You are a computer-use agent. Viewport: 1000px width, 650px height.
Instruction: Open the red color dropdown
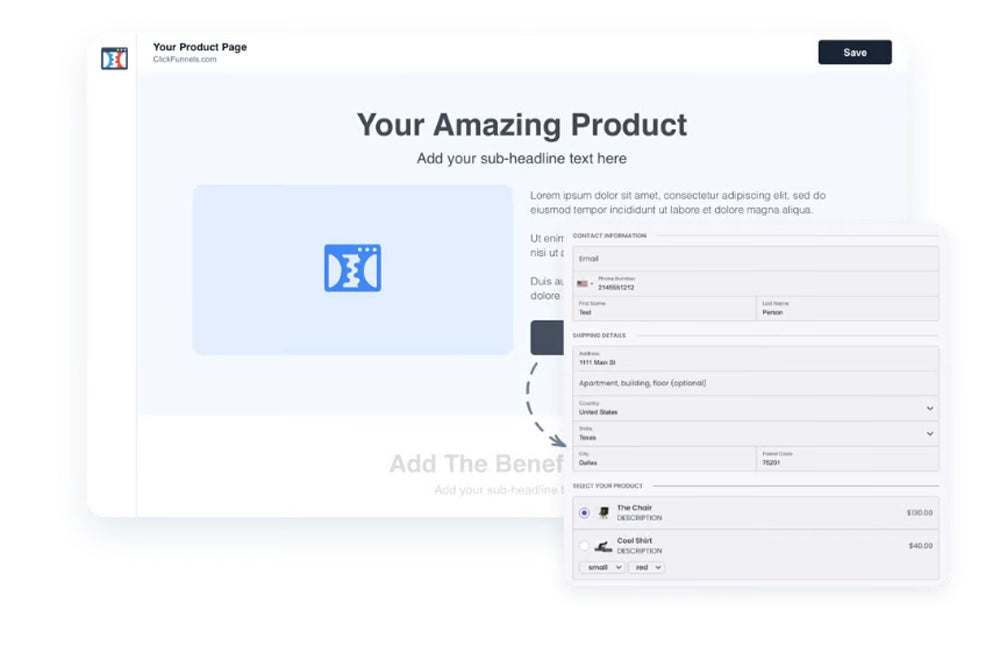click(647, 567)
